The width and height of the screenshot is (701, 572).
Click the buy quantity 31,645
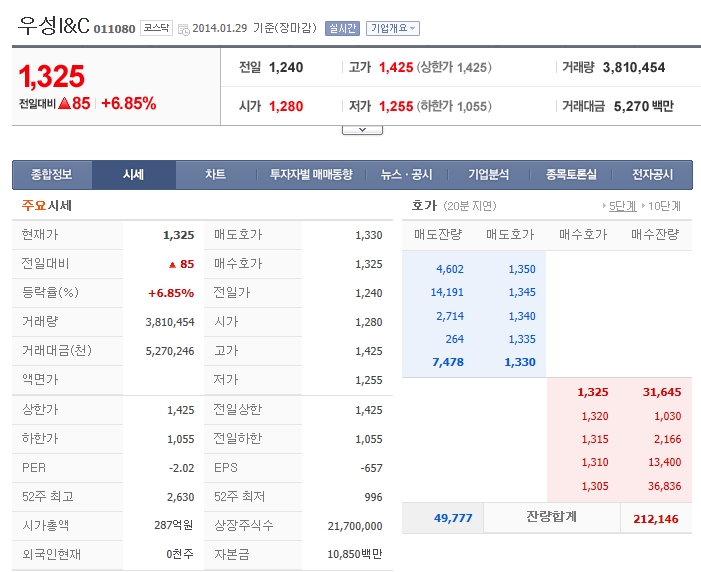tap(662, 392)
